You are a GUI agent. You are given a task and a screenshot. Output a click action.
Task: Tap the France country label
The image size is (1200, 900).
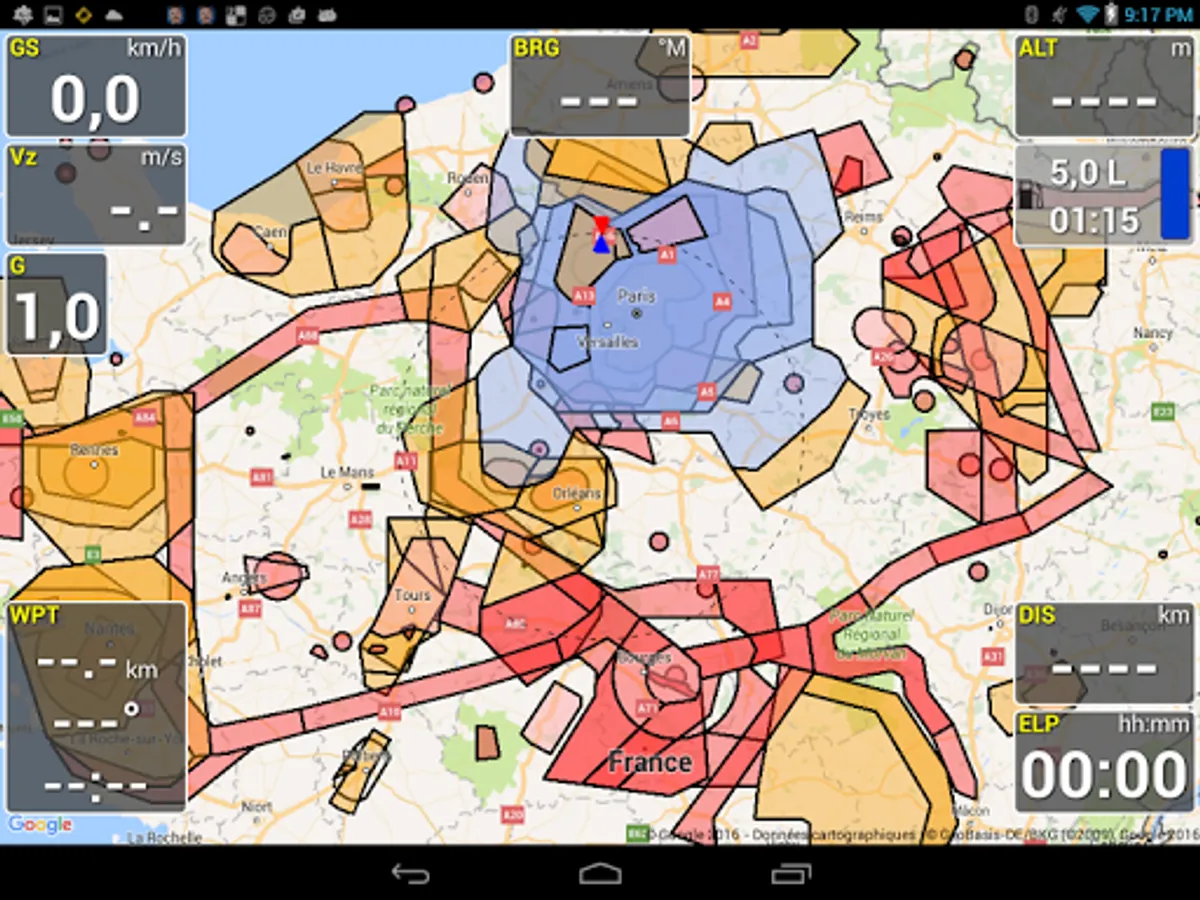tap(650, 762)
